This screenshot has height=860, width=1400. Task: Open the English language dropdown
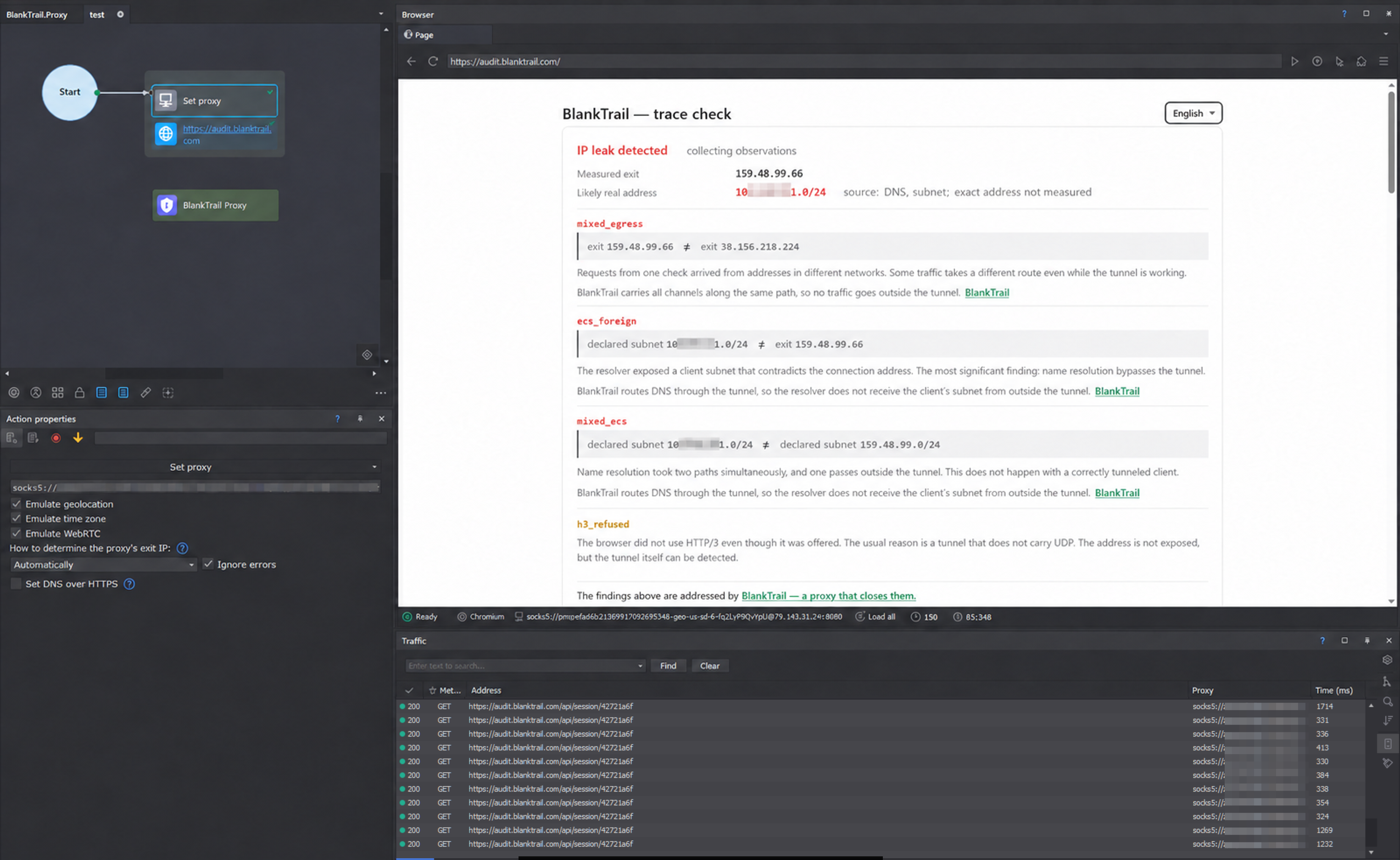pyautogui.click(x=1193, y=113)
